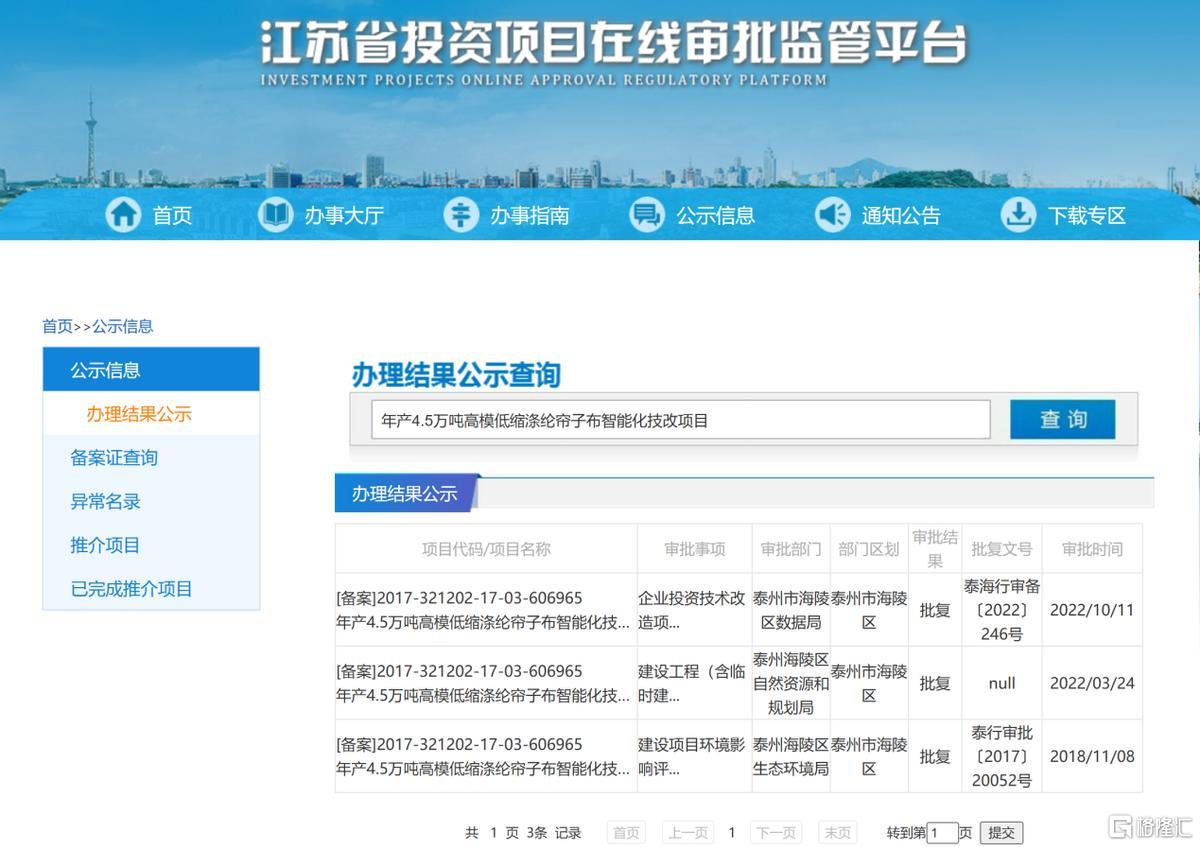
Task: Click the 审批结果 column header
Action: click(935, 549)
